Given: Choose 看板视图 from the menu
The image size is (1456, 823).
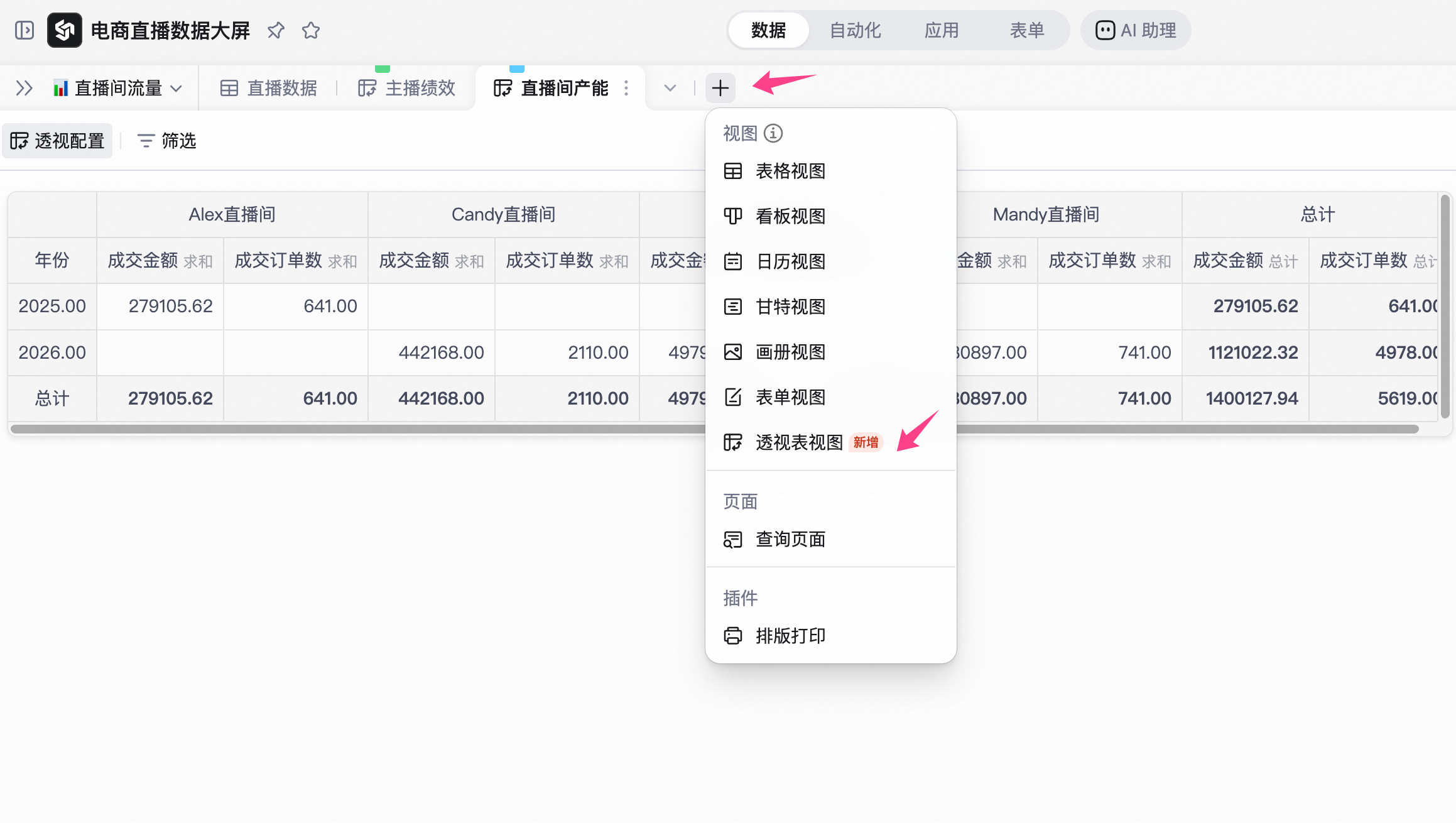Looking at the screenshot, I should (790, 216).
